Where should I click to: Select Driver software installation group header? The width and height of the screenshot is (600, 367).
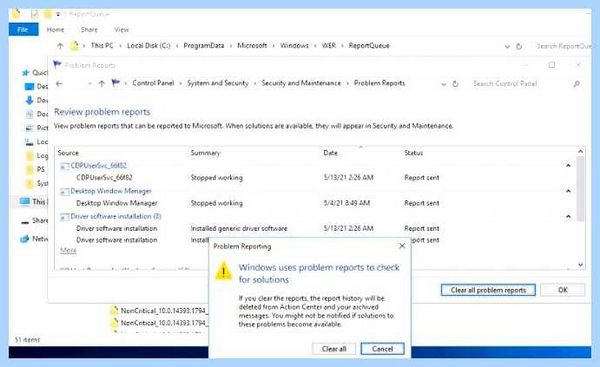[x=116, y=216]
